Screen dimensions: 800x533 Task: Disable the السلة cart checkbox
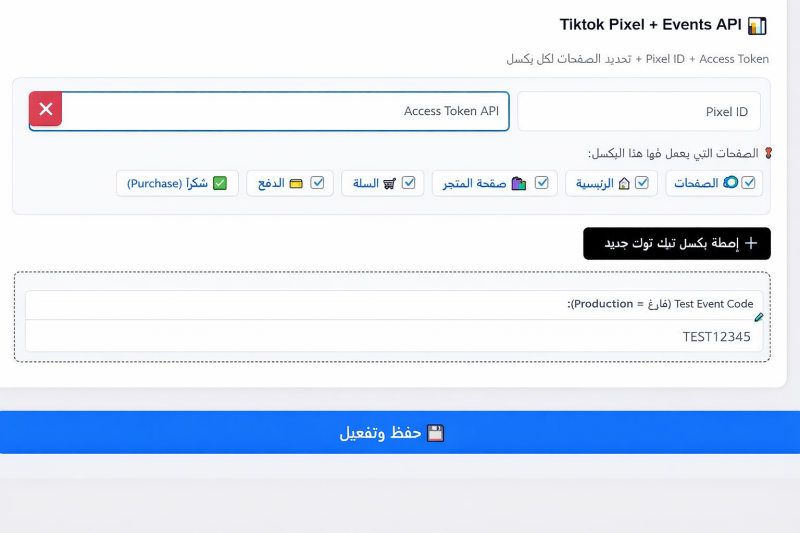pos(408,183)
